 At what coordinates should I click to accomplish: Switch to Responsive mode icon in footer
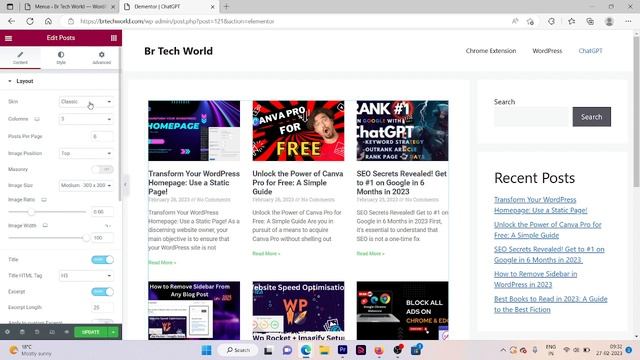point(52,332)
